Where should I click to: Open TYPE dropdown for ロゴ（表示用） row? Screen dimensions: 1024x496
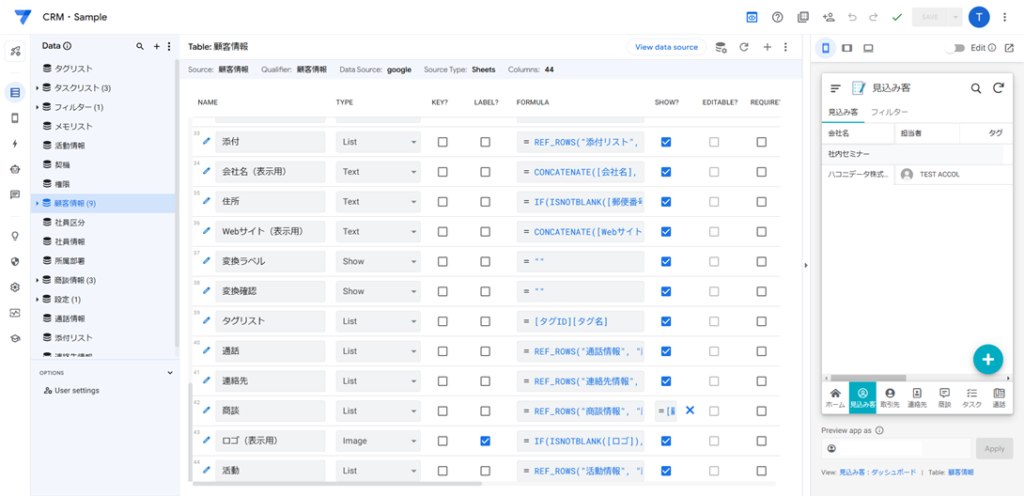(x=379, y=441)
